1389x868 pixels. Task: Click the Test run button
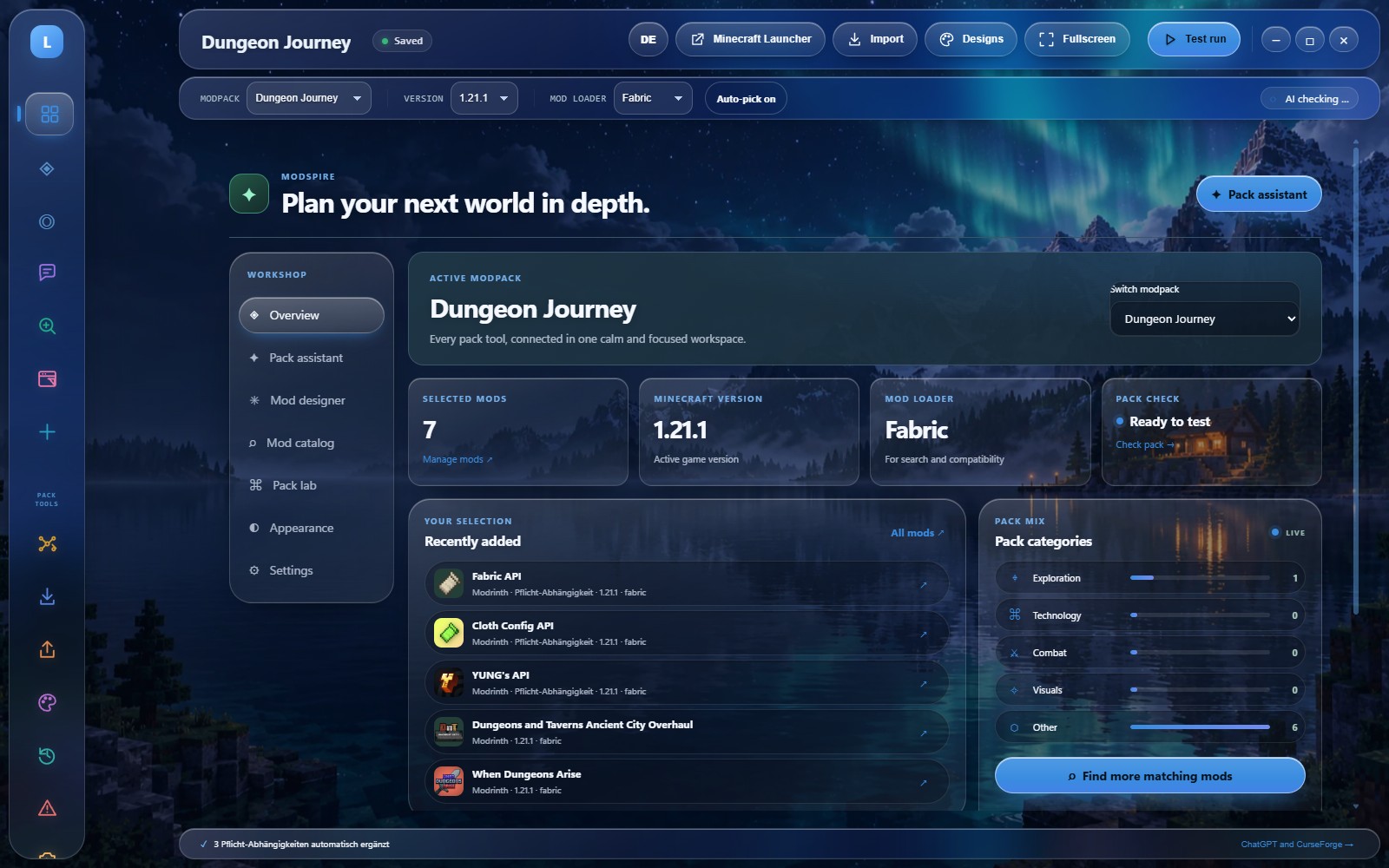coord(1194,39)
